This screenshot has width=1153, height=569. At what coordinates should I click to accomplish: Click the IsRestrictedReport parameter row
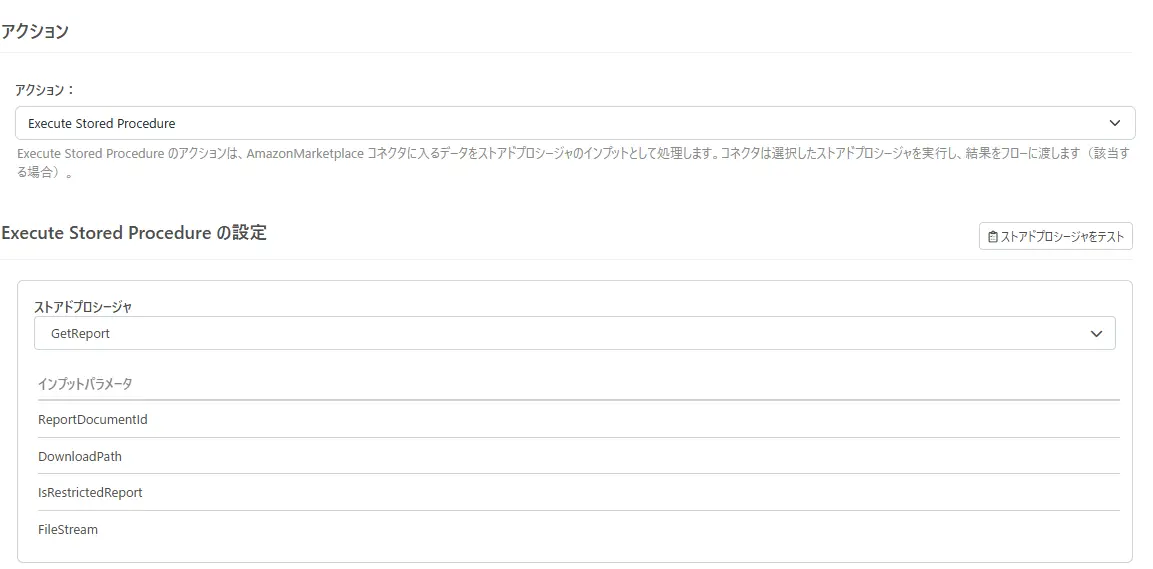pos(90,493)
